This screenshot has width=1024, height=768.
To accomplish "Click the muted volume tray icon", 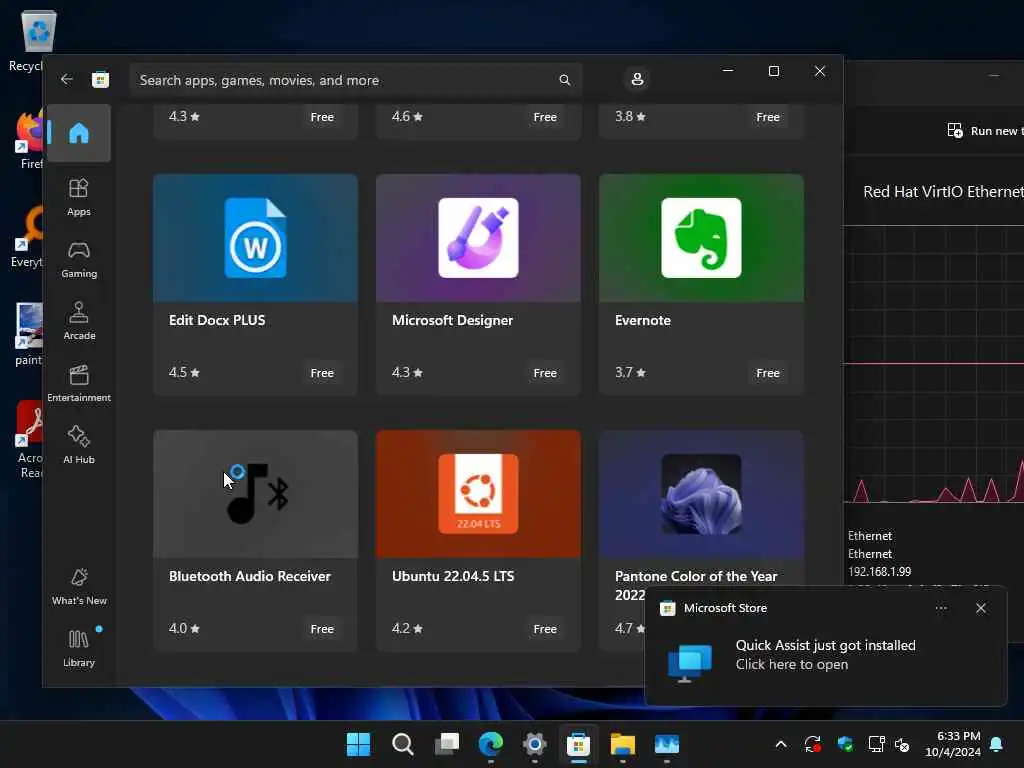I will [x=903, y=744].
